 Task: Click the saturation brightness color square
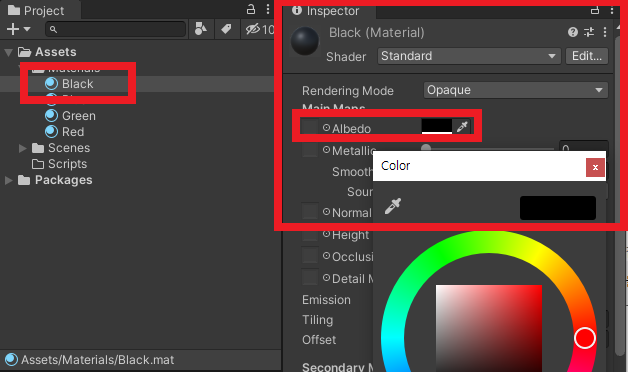(489, 328)
